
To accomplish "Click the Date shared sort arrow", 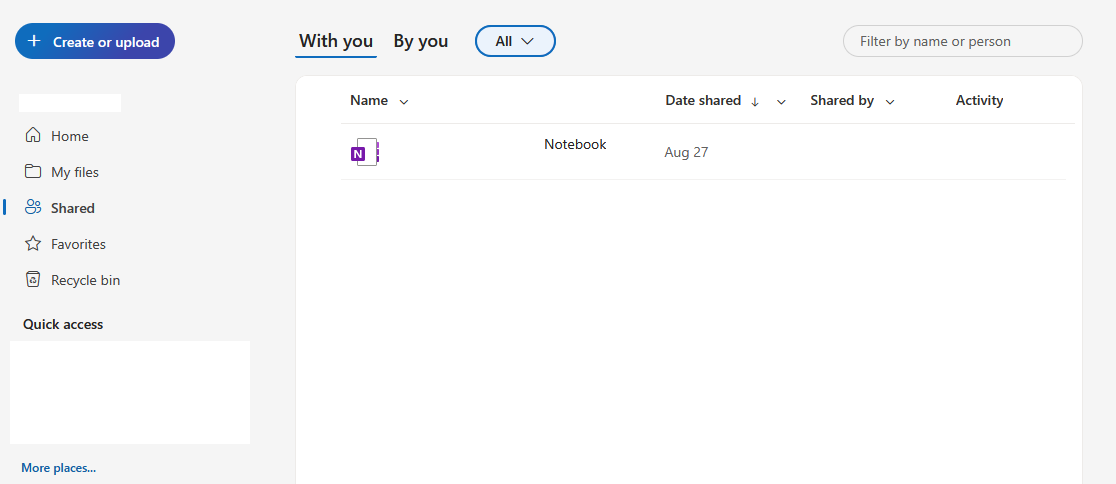I will tap(755, 101).
